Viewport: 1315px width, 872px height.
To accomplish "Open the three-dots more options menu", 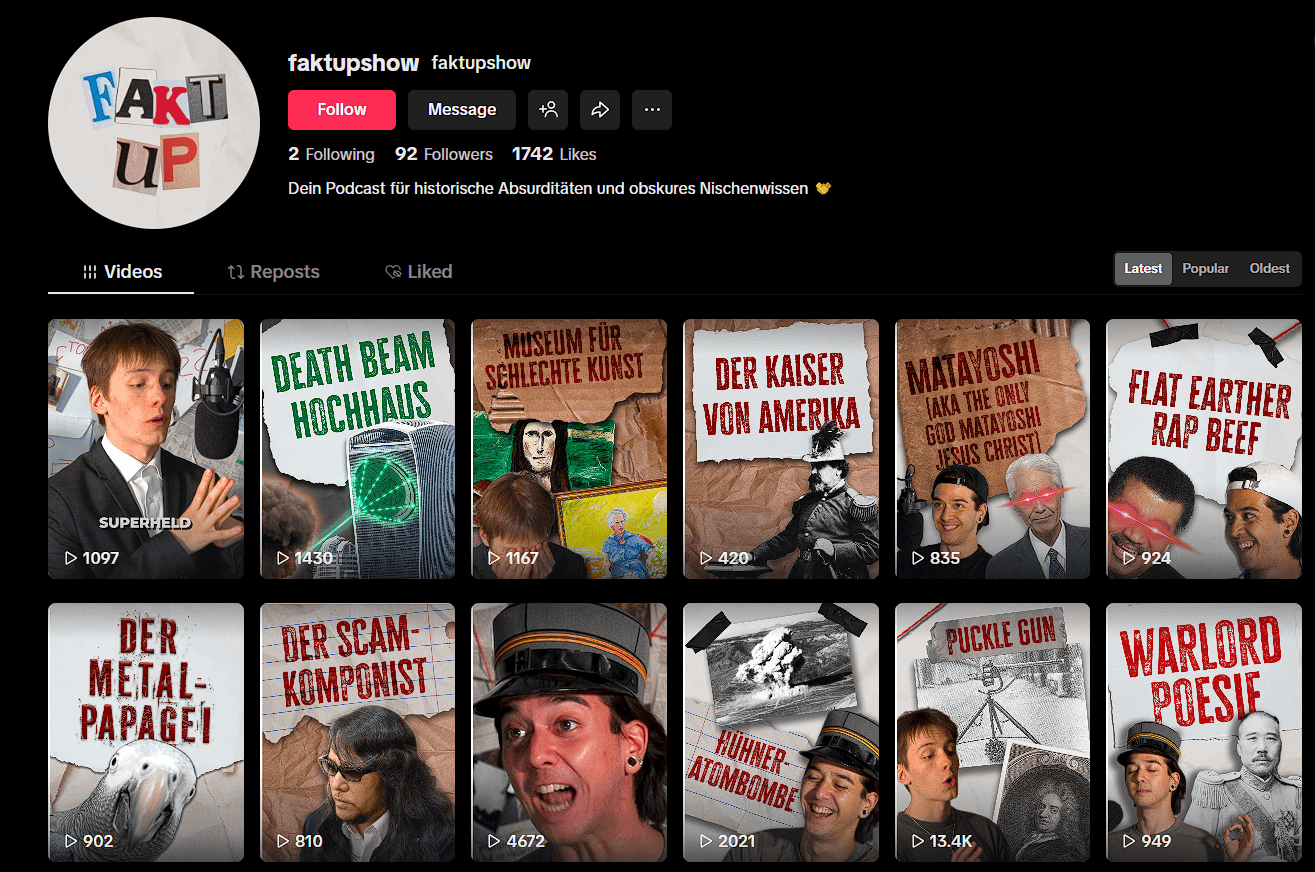I will 652,110.
